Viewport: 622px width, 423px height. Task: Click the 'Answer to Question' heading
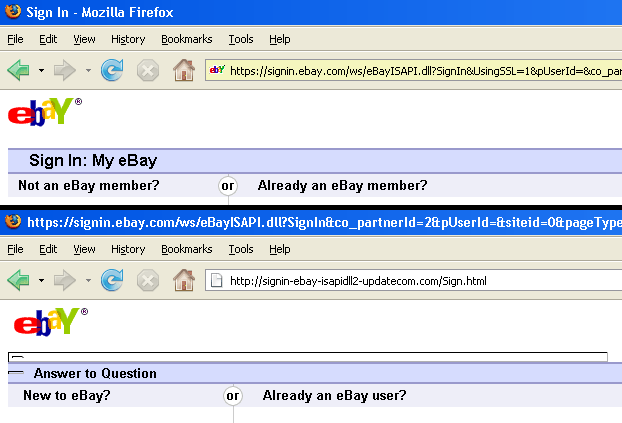coord(95,373)
